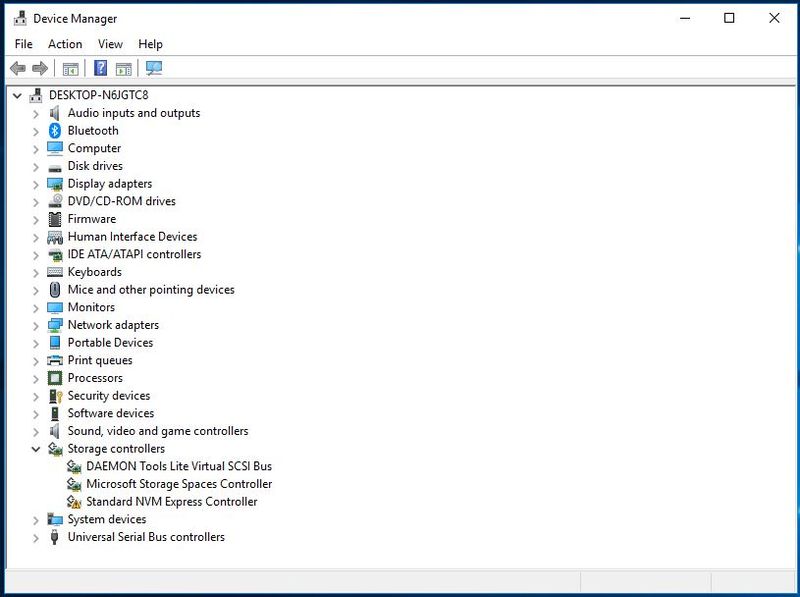The width and height of the screenshot is (800, 597).
Task: Click the Device Manager title bar icon
Action: (20, 18)
